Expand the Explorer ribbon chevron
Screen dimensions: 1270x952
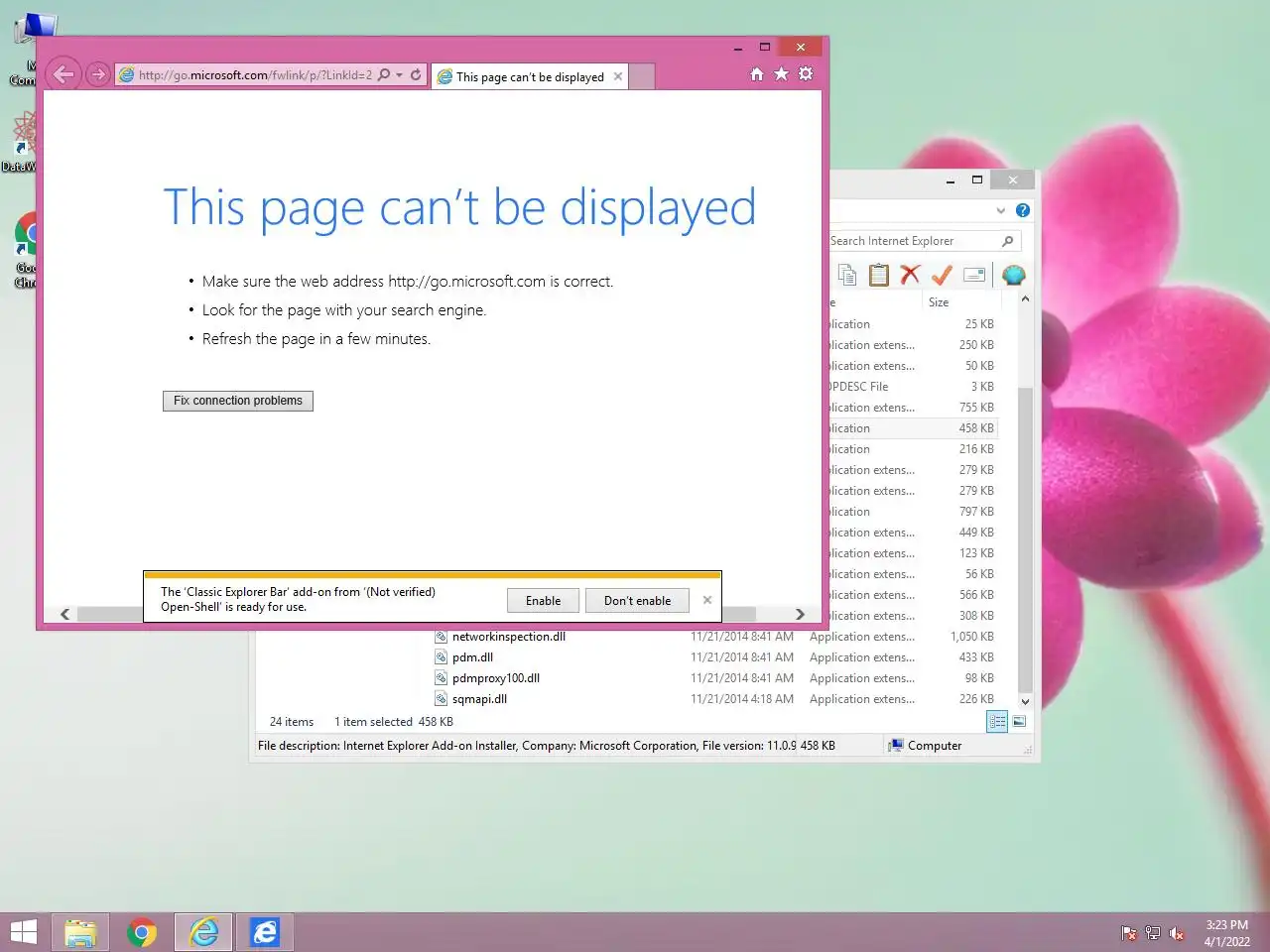pyautogui.click(x=1000, y=210)
